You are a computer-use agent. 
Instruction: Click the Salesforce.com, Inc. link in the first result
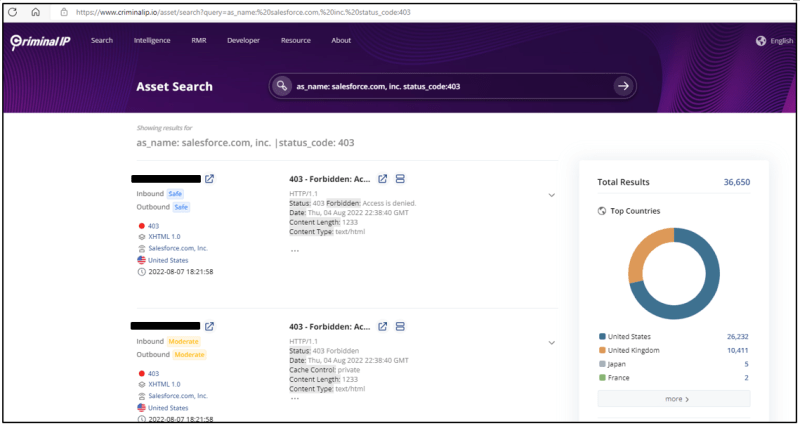178,248
